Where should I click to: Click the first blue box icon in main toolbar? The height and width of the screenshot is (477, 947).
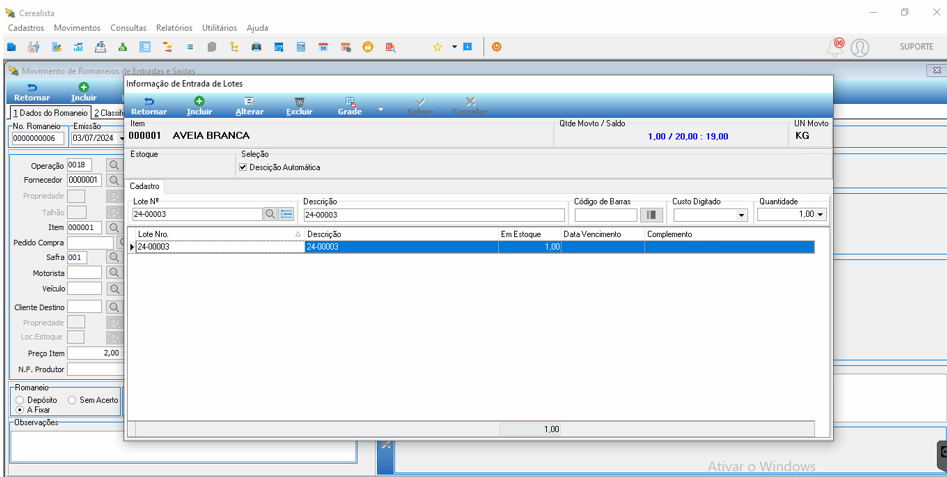pyautogui.click(x=11, y=46)
